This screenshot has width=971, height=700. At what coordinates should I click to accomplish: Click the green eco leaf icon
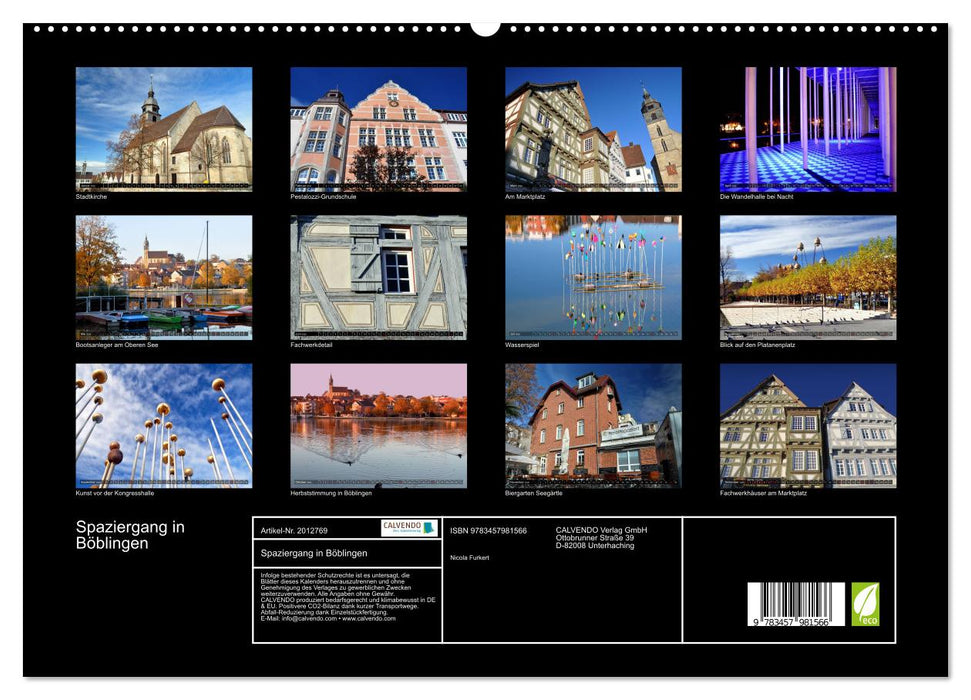point(865,603)
